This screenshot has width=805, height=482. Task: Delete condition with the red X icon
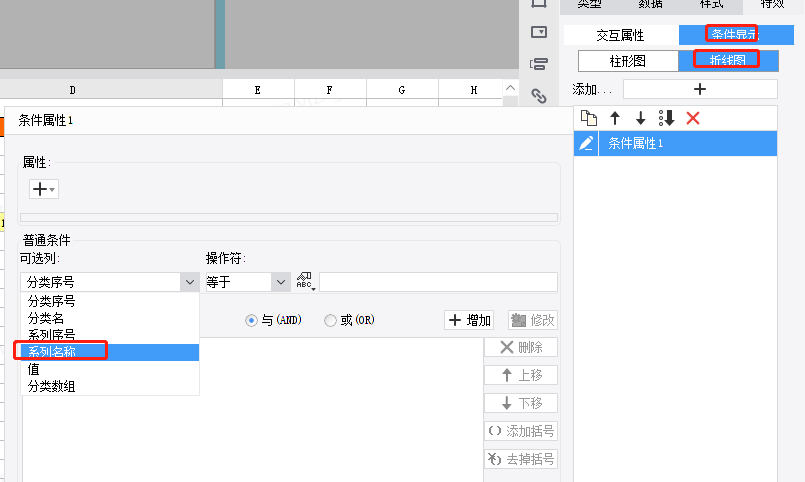(693, 118)
